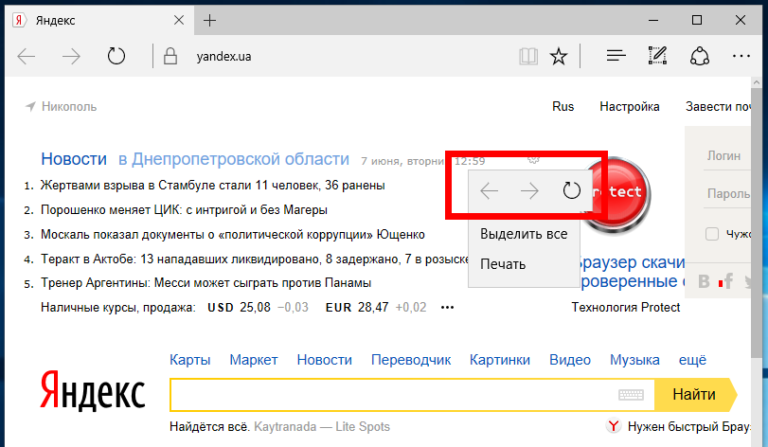Open Edge More actions ellipsis menu
768x447 pixels.
coord(741,56)
